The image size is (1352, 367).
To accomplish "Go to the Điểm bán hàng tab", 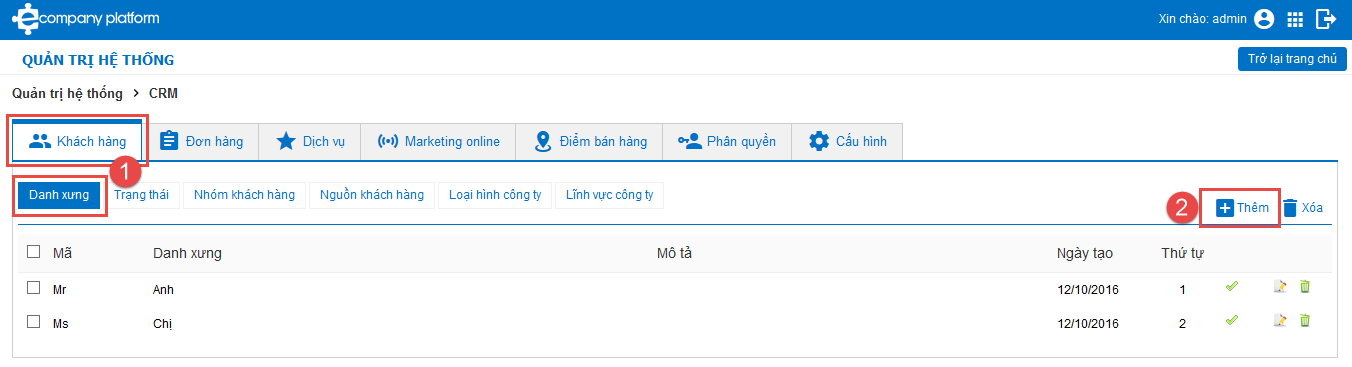I will click(x=590, y=141).
